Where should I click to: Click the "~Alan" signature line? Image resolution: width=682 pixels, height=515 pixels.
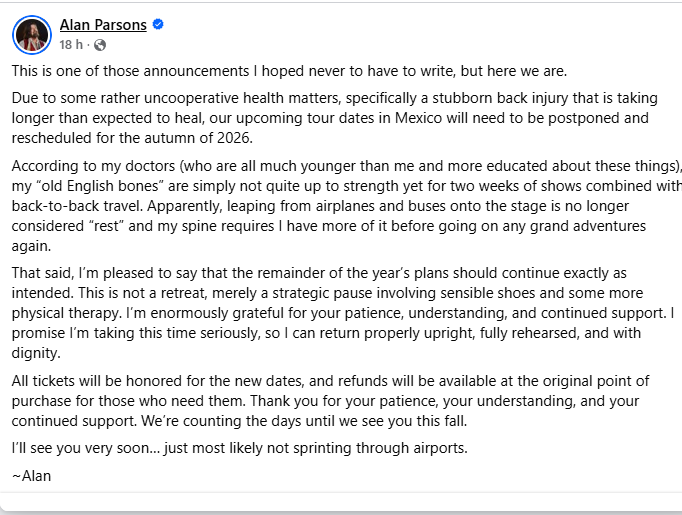pyautogui.click(x=31, y=476)
